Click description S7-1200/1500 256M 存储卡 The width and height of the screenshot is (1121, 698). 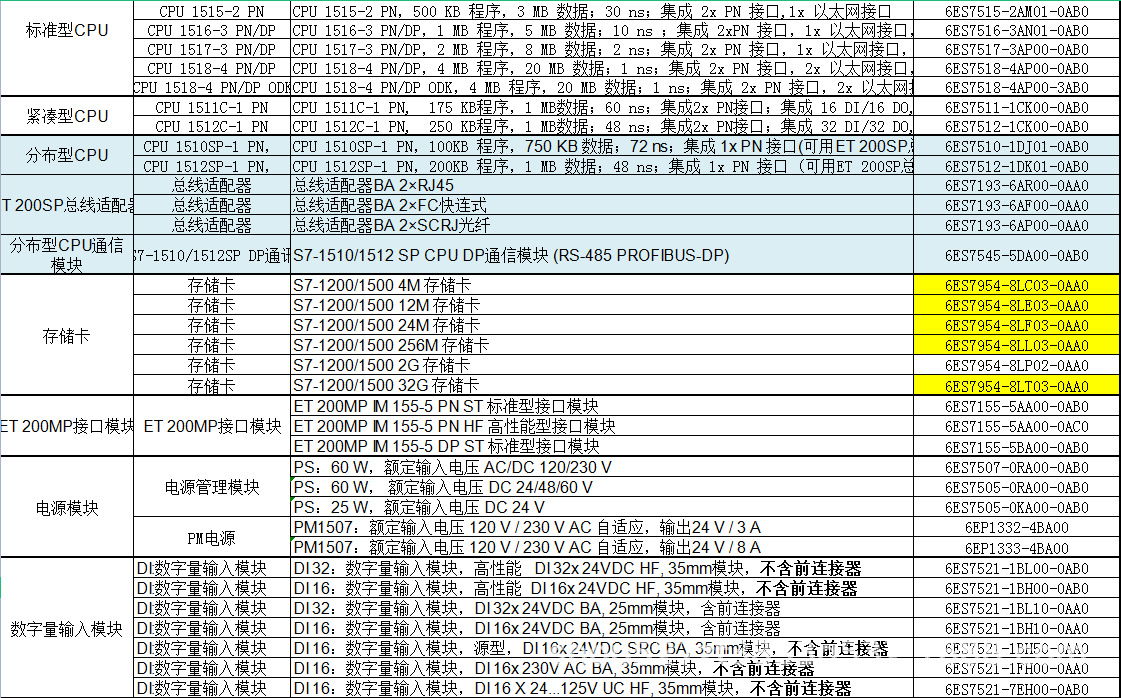point(602,345)
